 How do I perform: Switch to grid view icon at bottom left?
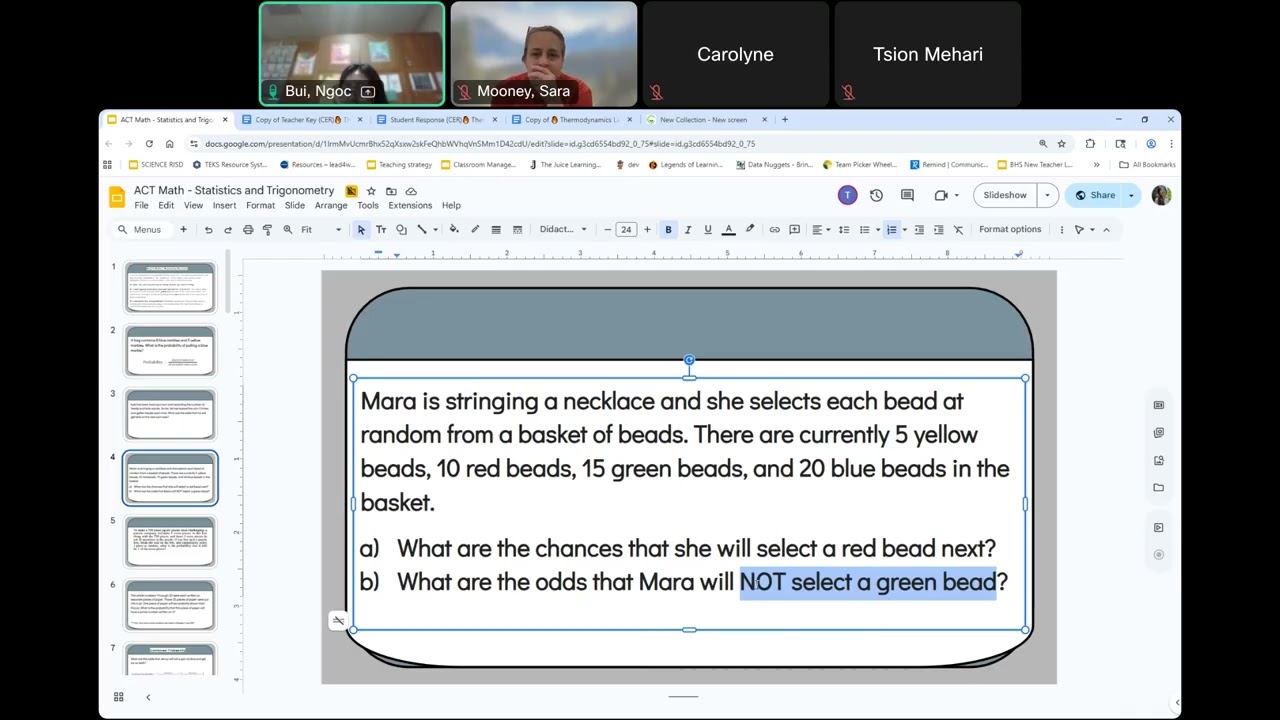[118, 697]
